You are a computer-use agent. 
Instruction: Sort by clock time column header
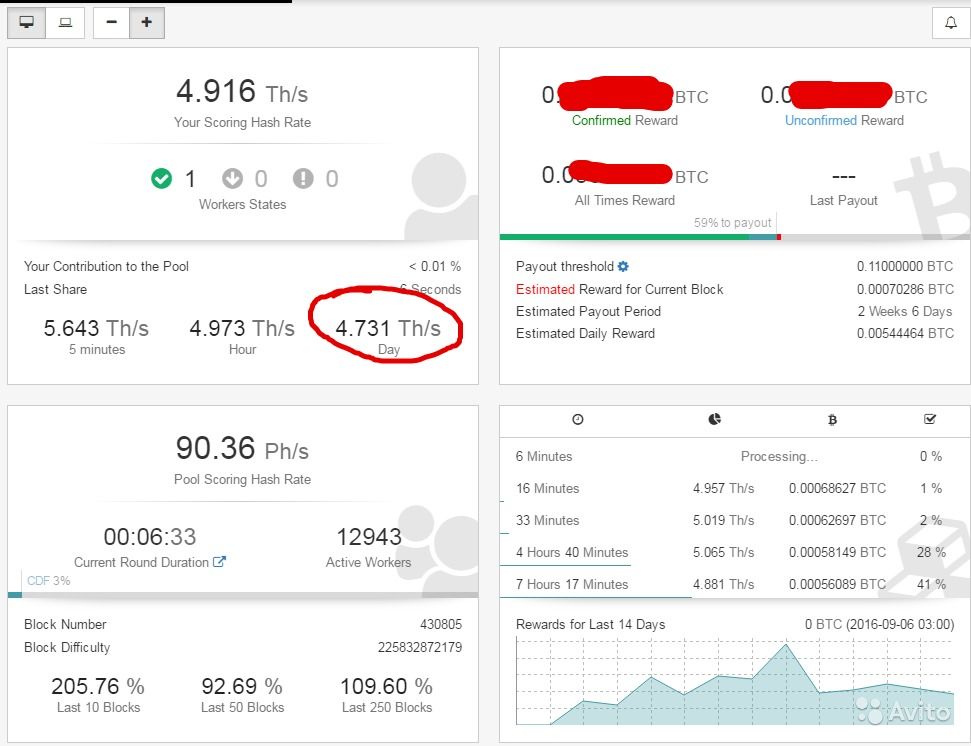pyautogui.click(x=577, y=420)
